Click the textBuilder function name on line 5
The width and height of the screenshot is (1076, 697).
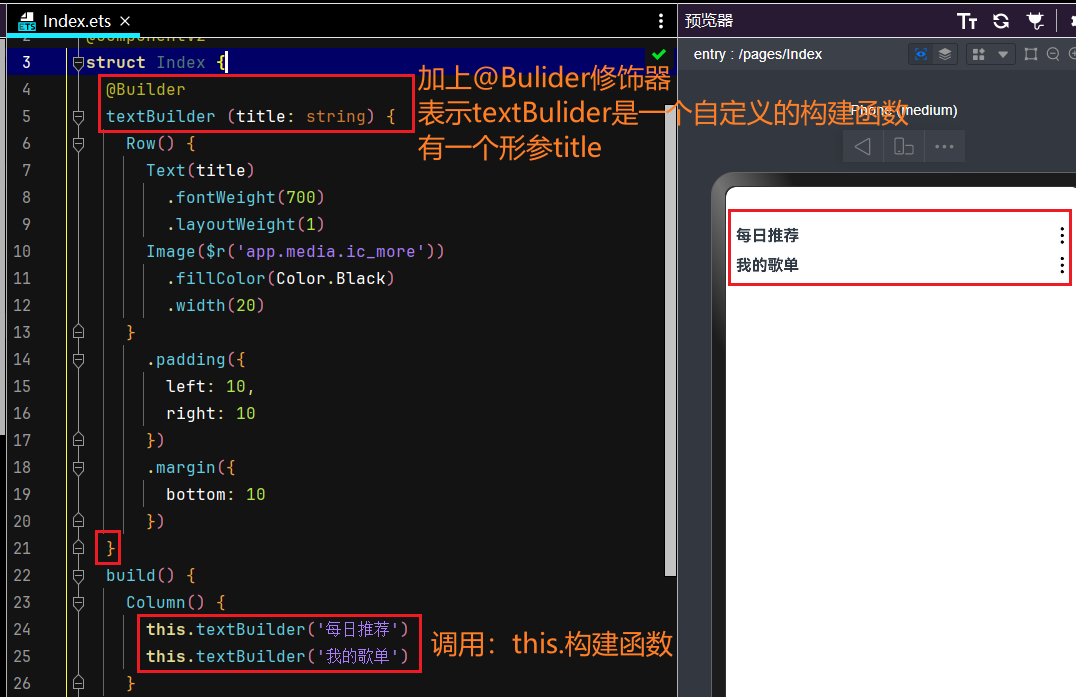point(161,117)
